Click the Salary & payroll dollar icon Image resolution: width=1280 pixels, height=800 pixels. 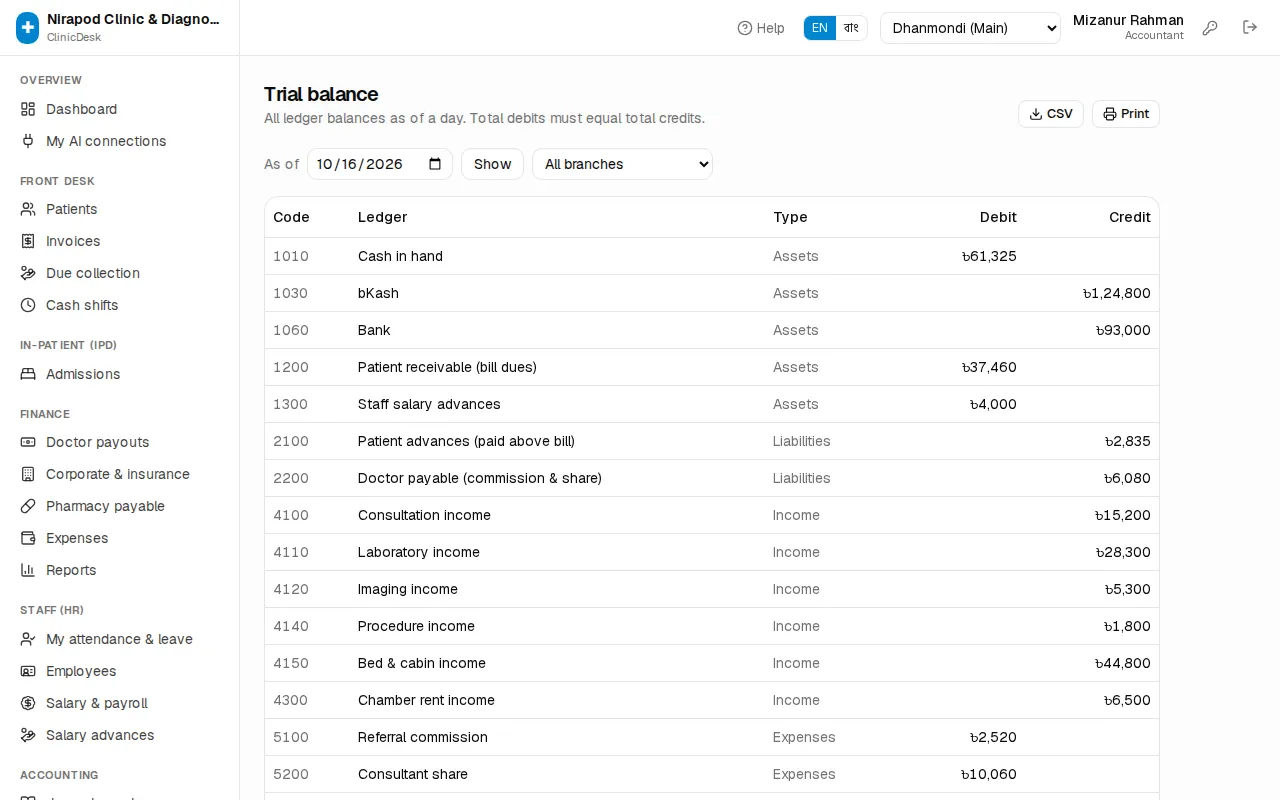(x=28, y=703)
